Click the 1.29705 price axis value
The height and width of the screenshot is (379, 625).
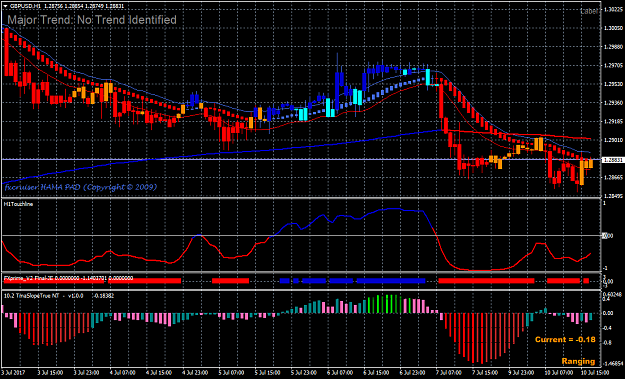[613, 65]
